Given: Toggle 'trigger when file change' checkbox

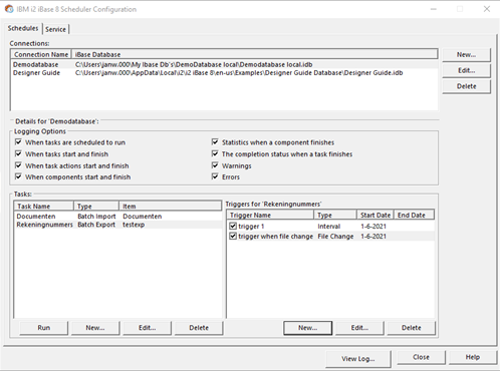Looking at the screenshot, I should tap(233, 236).
